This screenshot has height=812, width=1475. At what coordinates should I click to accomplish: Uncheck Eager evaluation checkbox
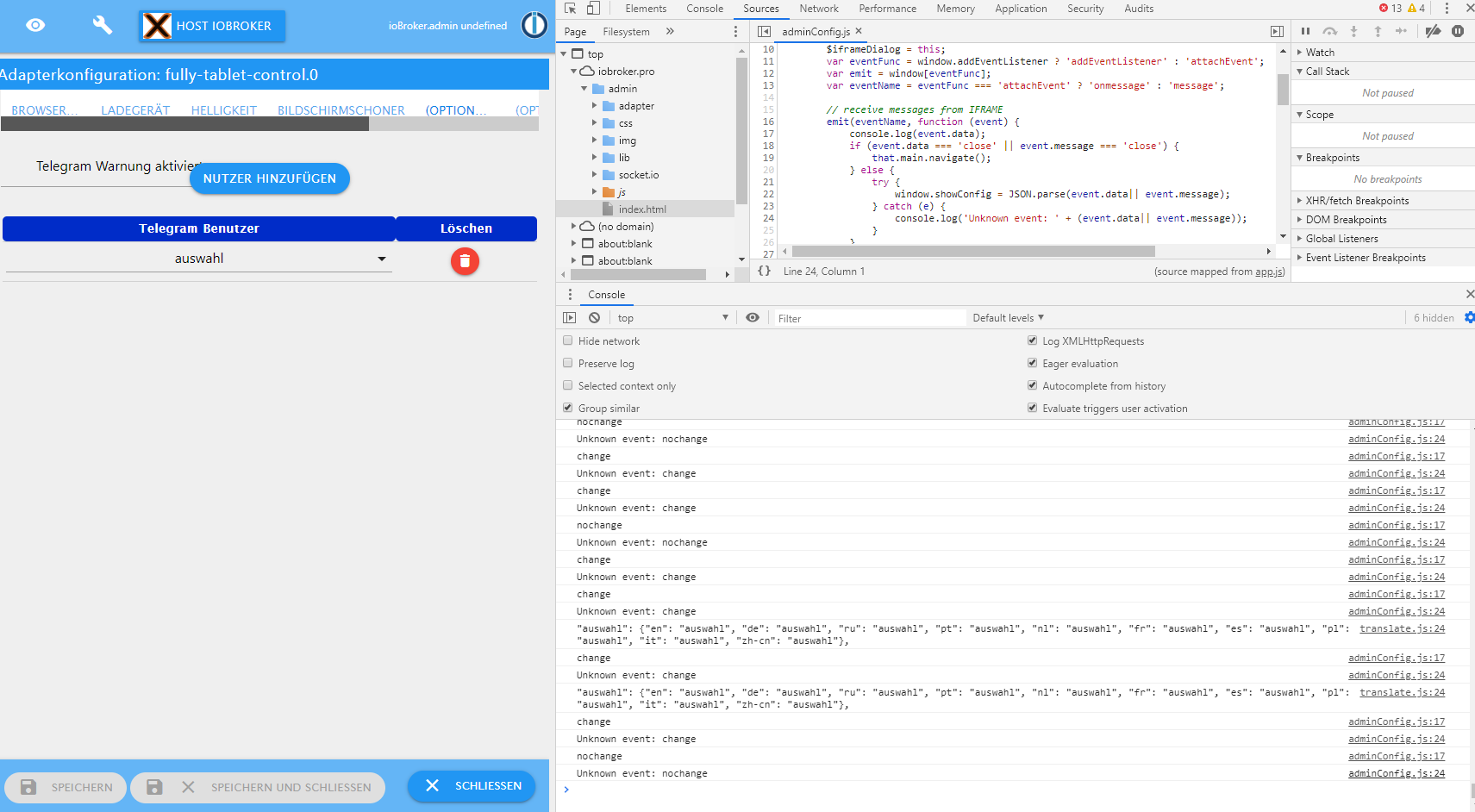click(x=1032, y=363)
